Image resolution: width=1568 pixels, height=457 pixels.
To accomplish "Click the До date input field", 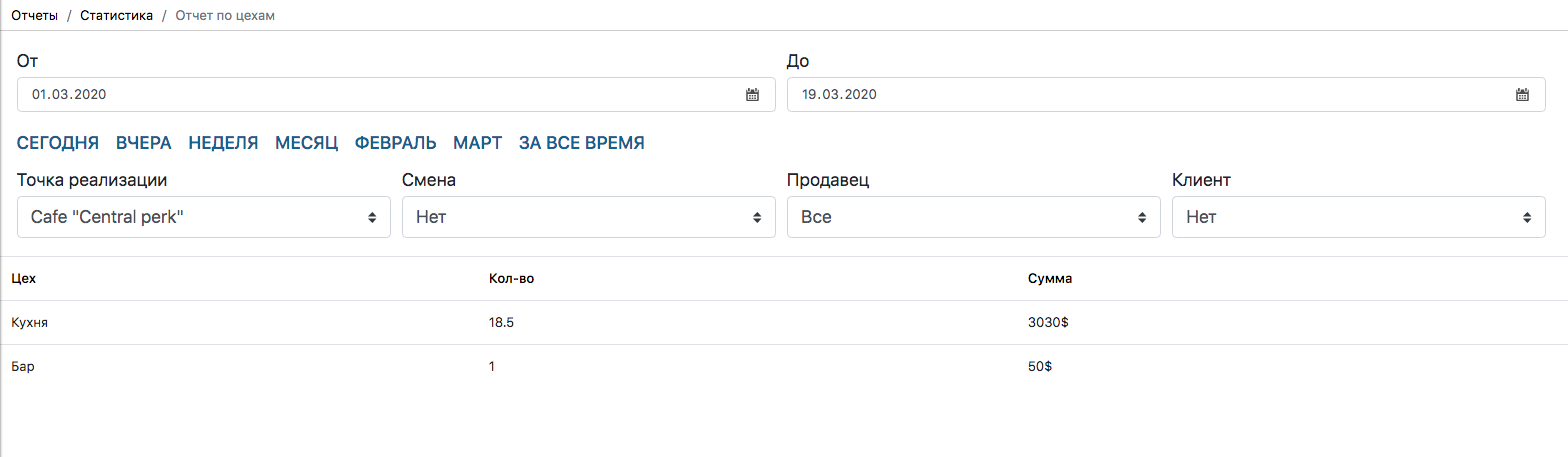I will [1150, 95].
